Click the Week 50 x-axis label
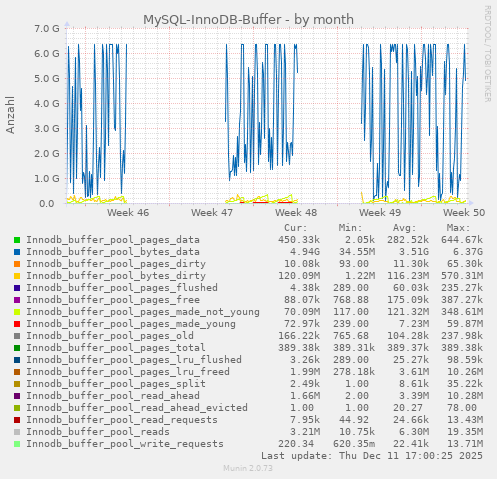Screen dimensions: 497x479 (464, 213)
